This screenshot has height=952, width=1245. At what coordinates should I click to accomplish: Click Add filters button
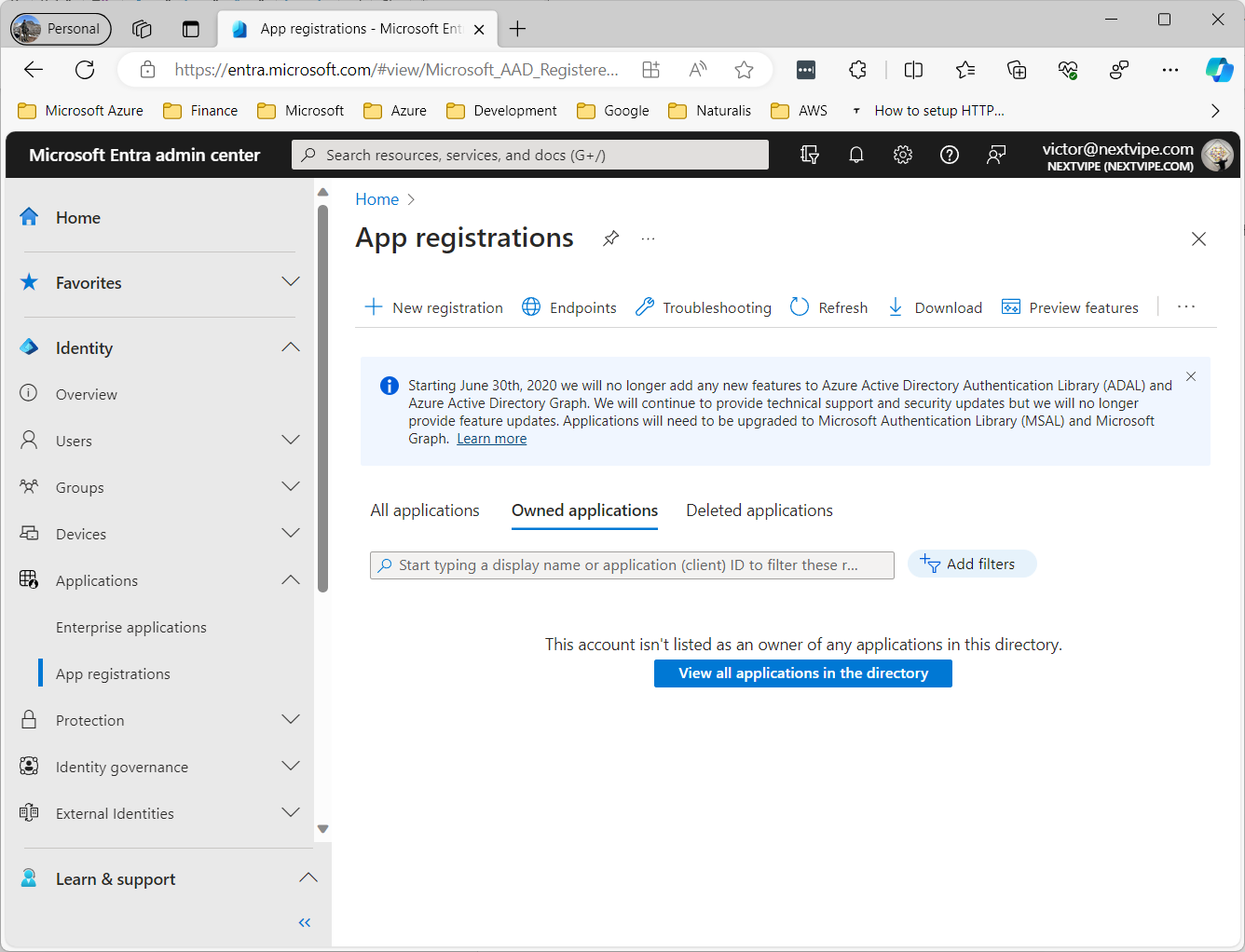pyautogui.click(x=972, y=564)
